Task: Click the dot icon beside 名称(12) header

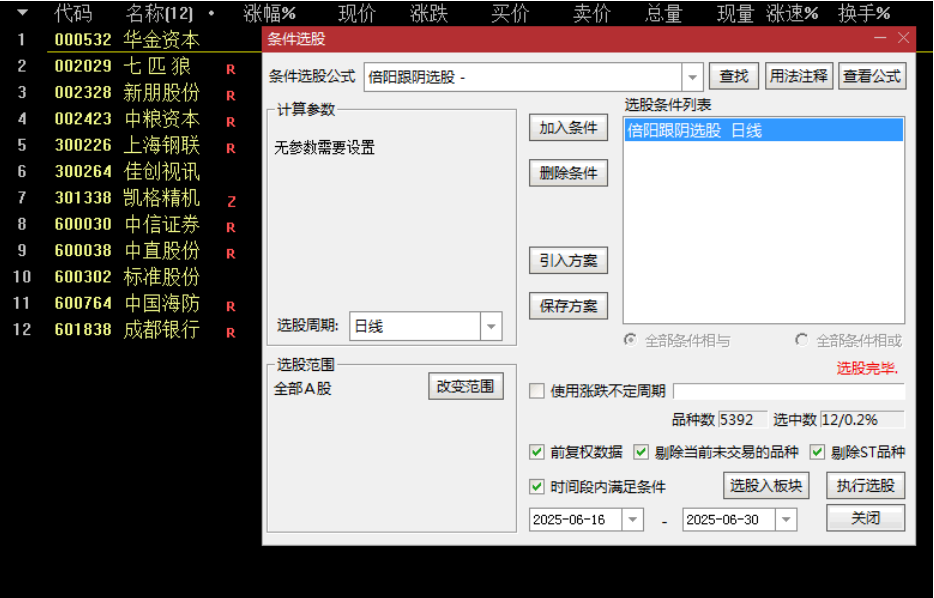Action: (x=210, y=13)
